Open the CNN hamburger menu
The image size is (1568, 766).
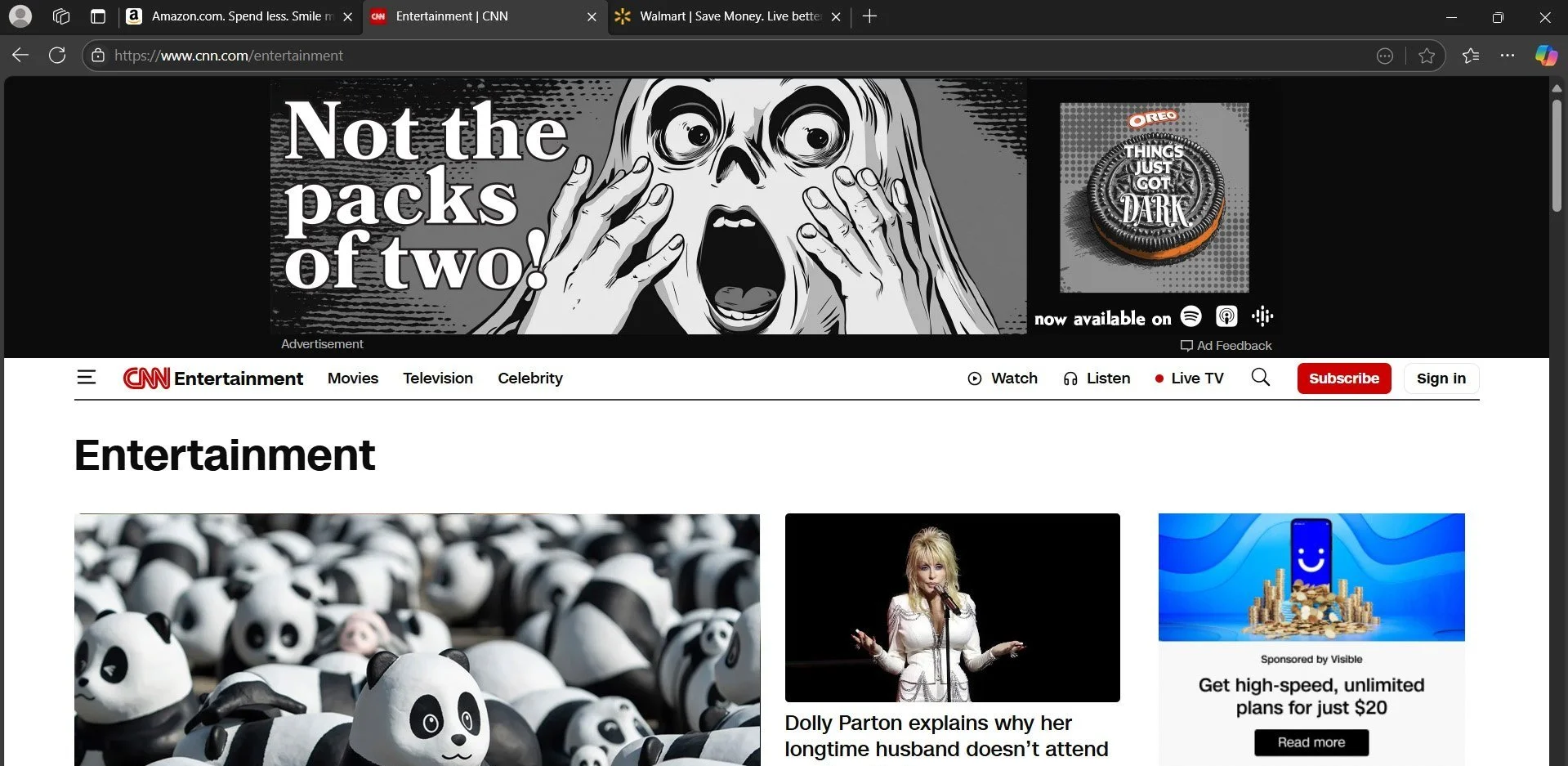87,378
